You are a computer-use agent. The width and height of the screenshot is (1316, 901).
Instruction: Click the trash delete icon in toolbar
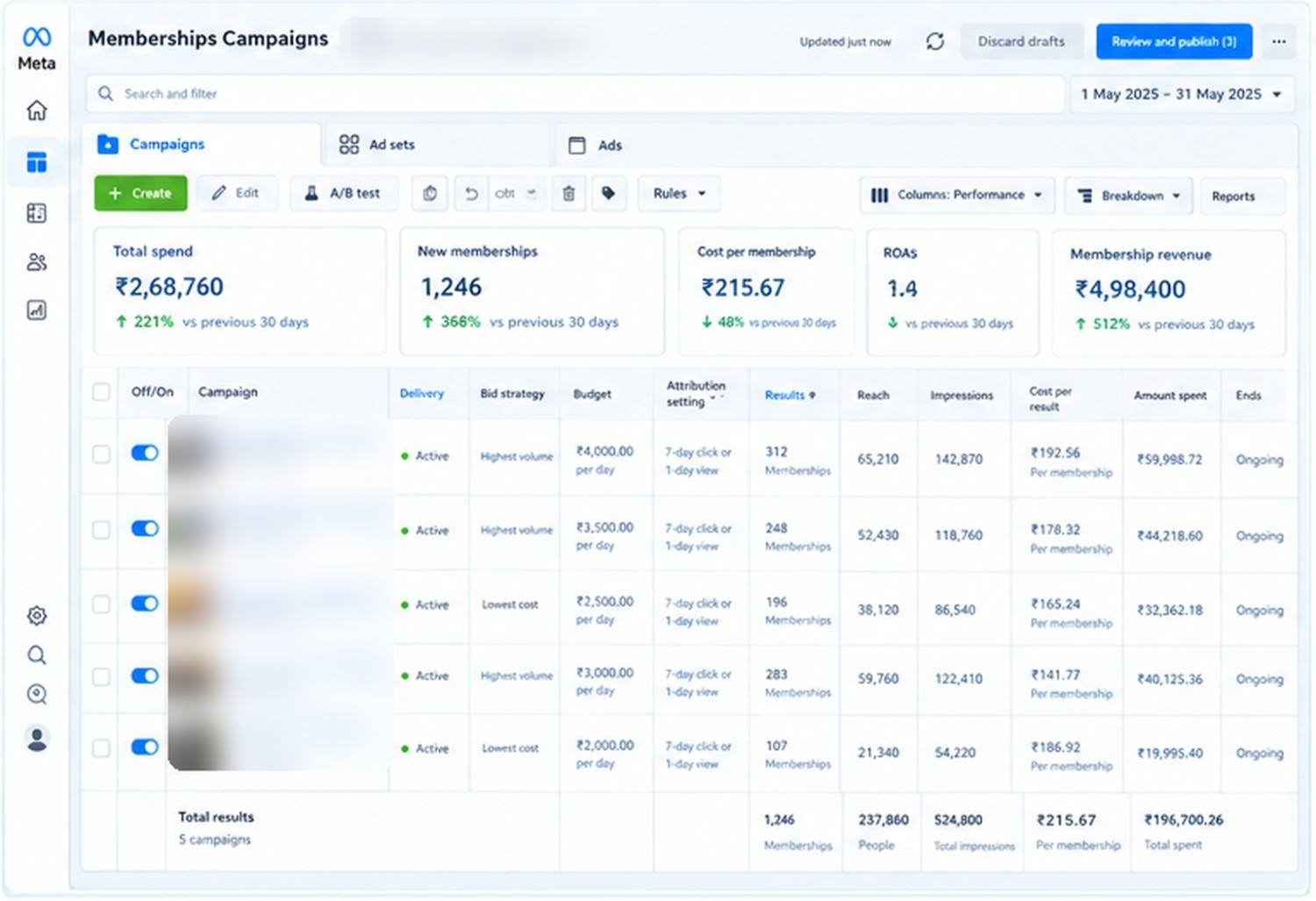pyautogui.click(x=569, y=194)
